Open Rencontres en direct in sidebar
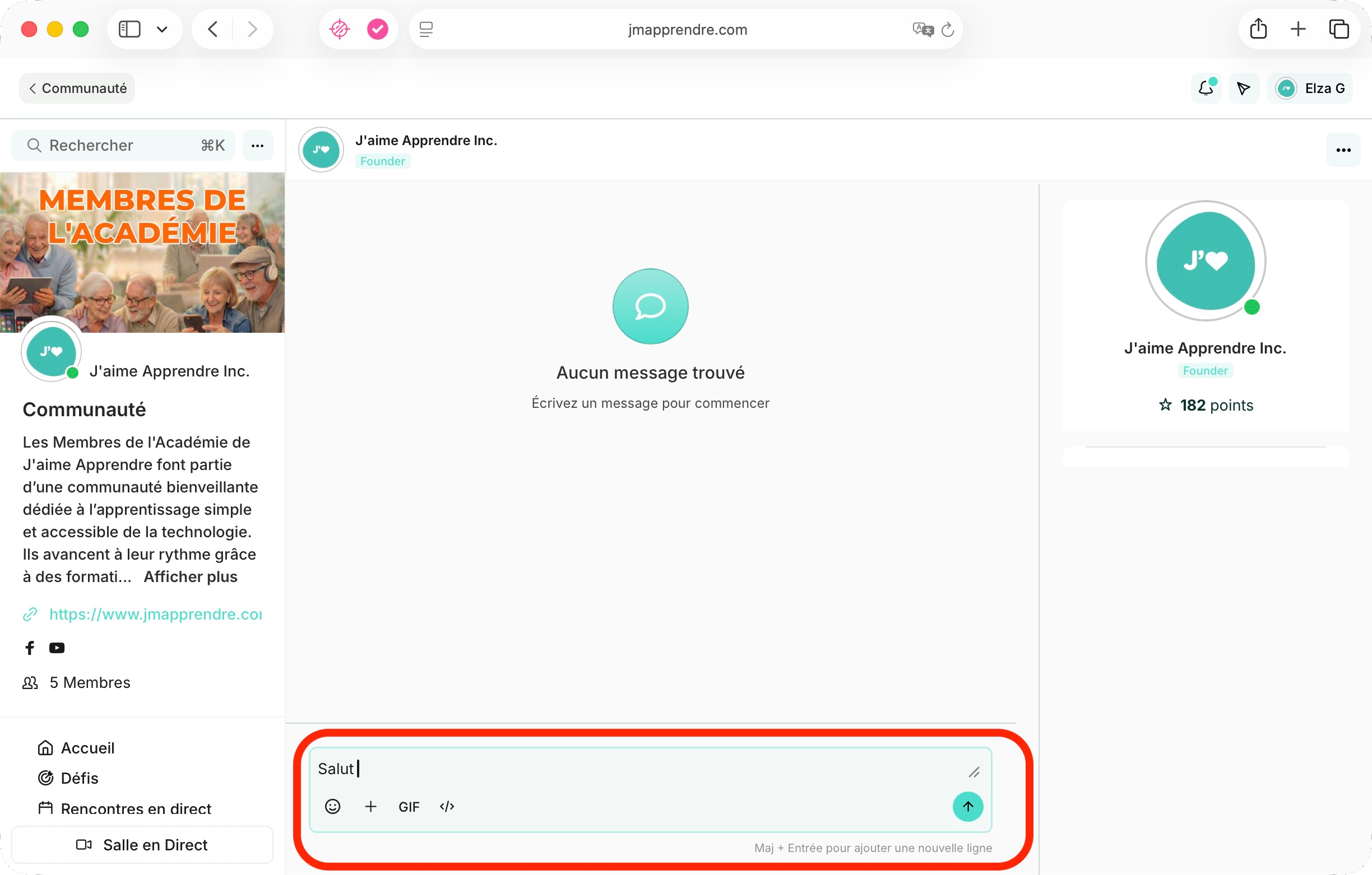Image resolution: width=1372 pixels, height=875 pixels. click(x=124, y=808)
